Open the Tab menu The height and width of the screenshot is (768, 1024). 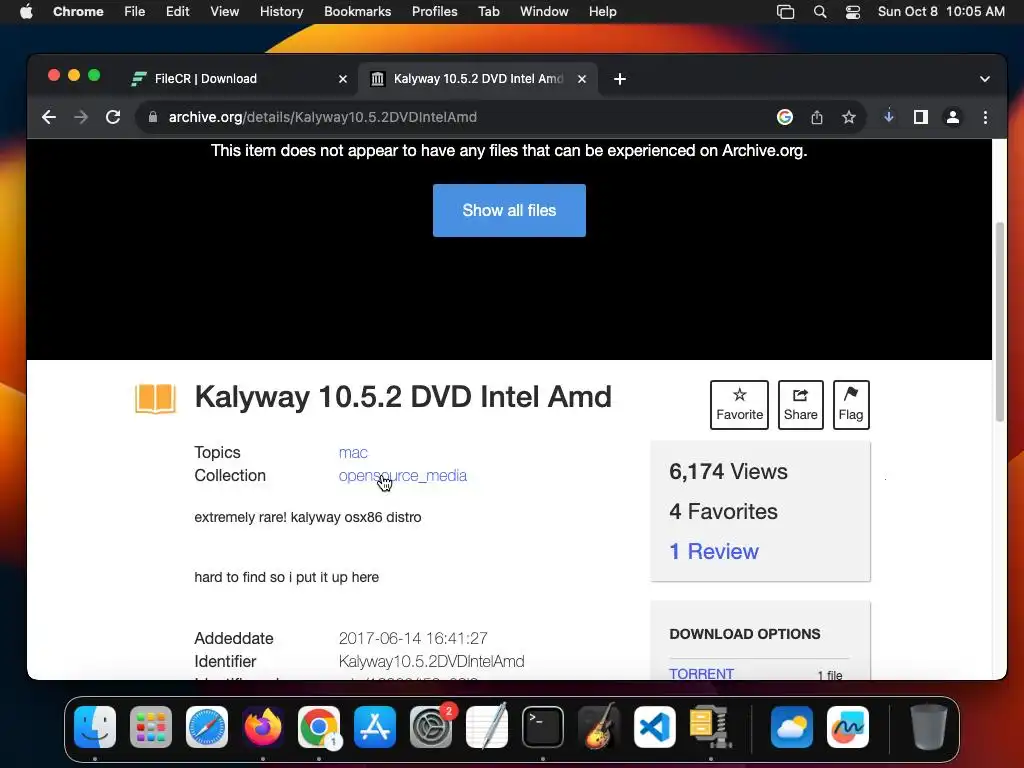488,12
